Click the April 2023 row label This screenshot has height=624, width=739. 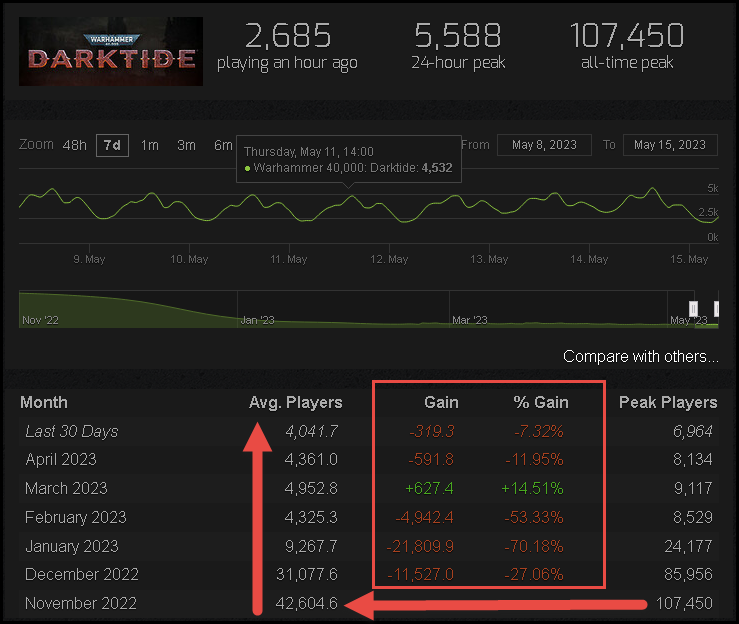(61, 460)
